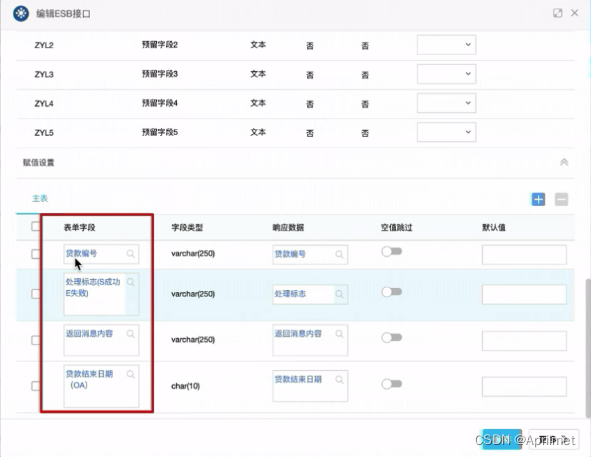Open the dropdown in the ZYL4 row
This screenshot has height=457, width=591.
pyautogui.click(x=446, y=103)
